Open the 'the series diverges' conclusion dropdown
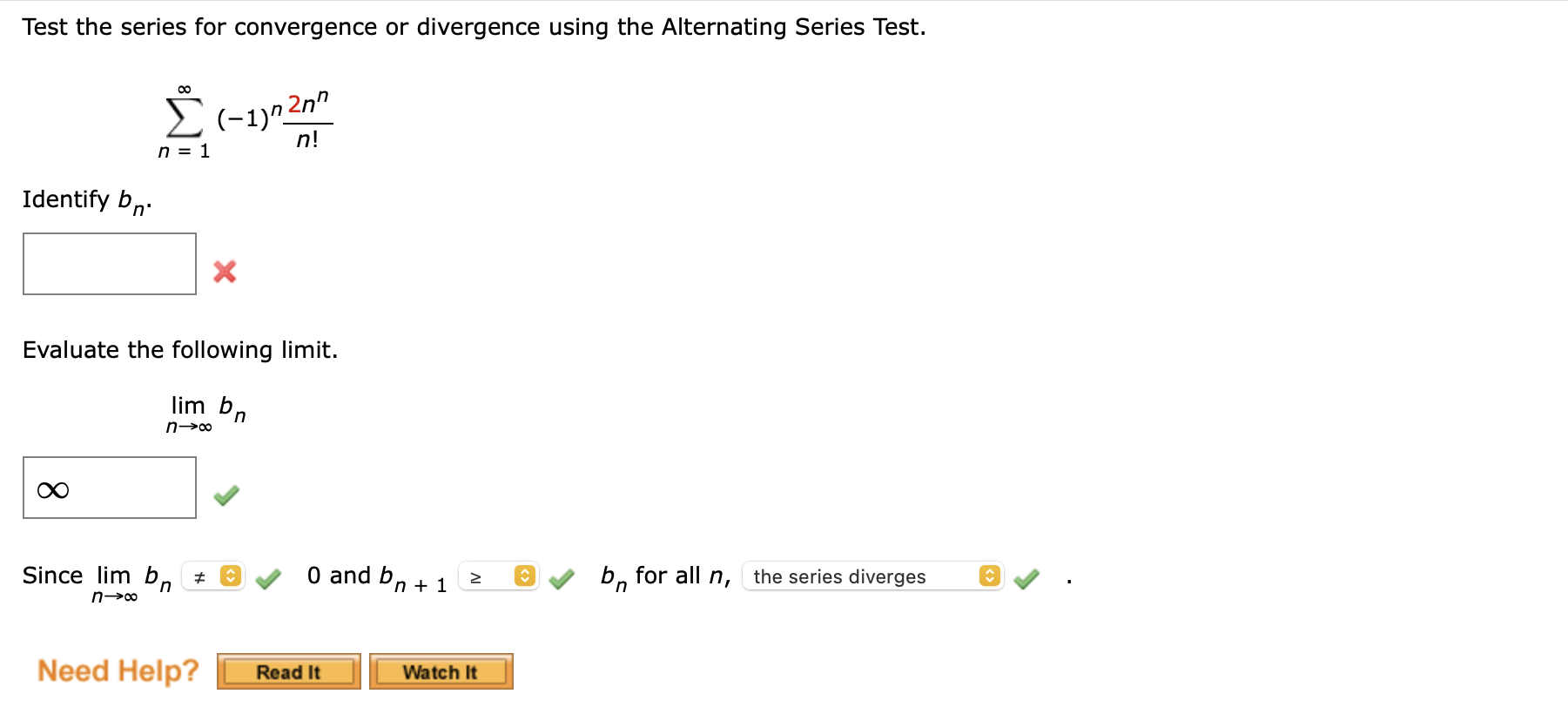Viewport: 1568px width, 714px height. (x=873, y=576)
